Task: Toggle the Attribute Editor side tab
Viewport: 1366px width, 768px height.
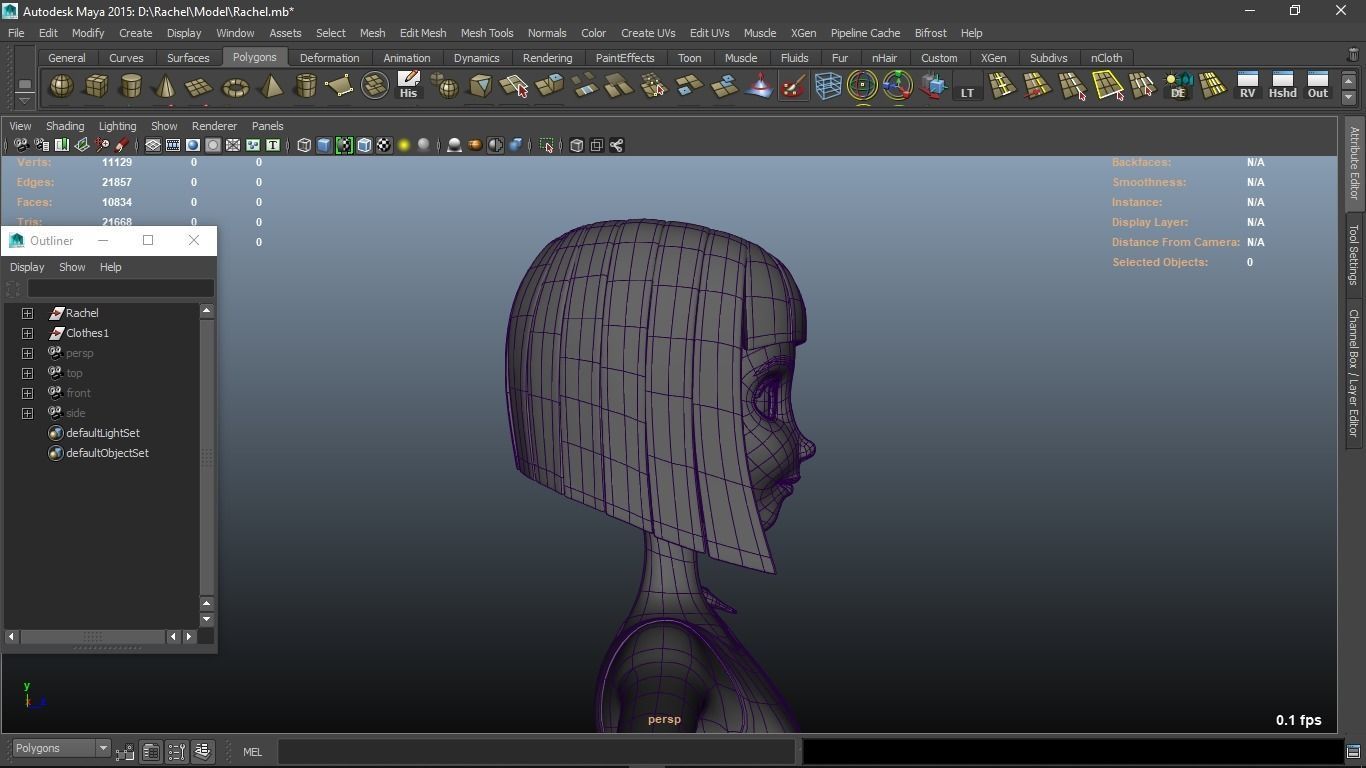Action: click(x=1354, y=163)
